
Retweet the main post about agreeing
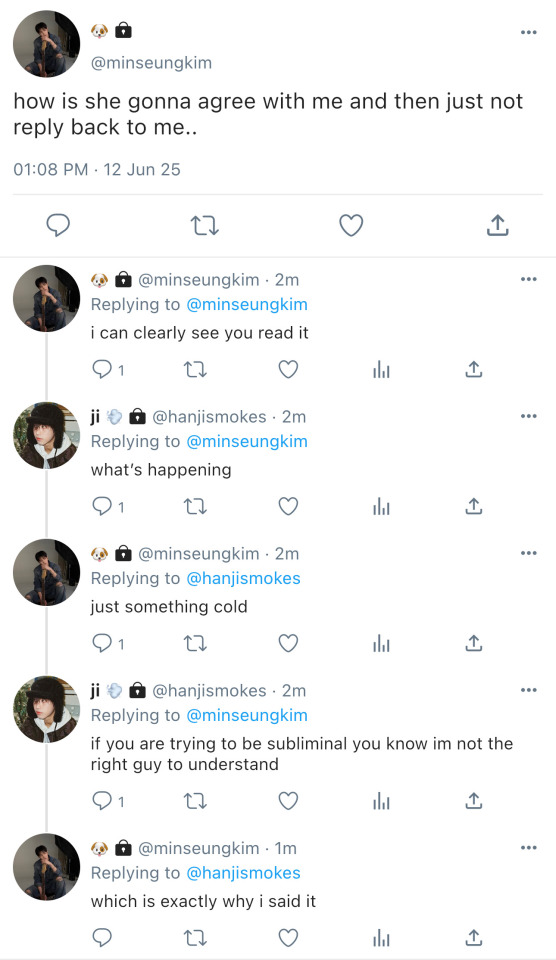coord(205,226)
